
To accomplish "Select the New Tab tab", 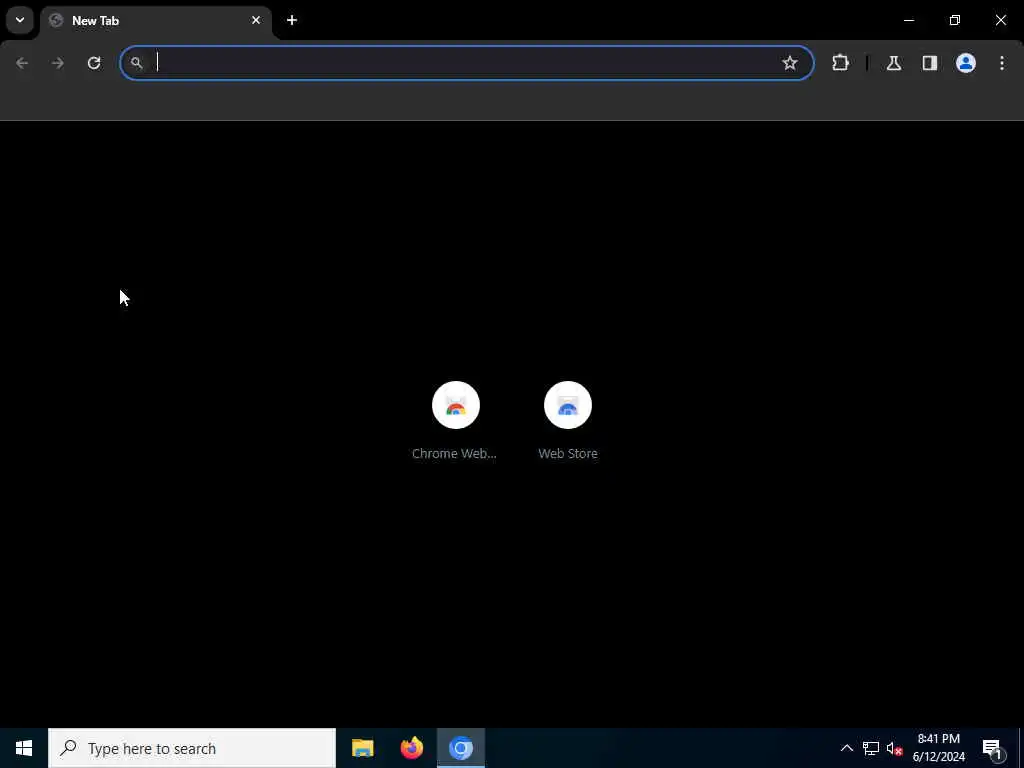I will [x=157, y=21].
